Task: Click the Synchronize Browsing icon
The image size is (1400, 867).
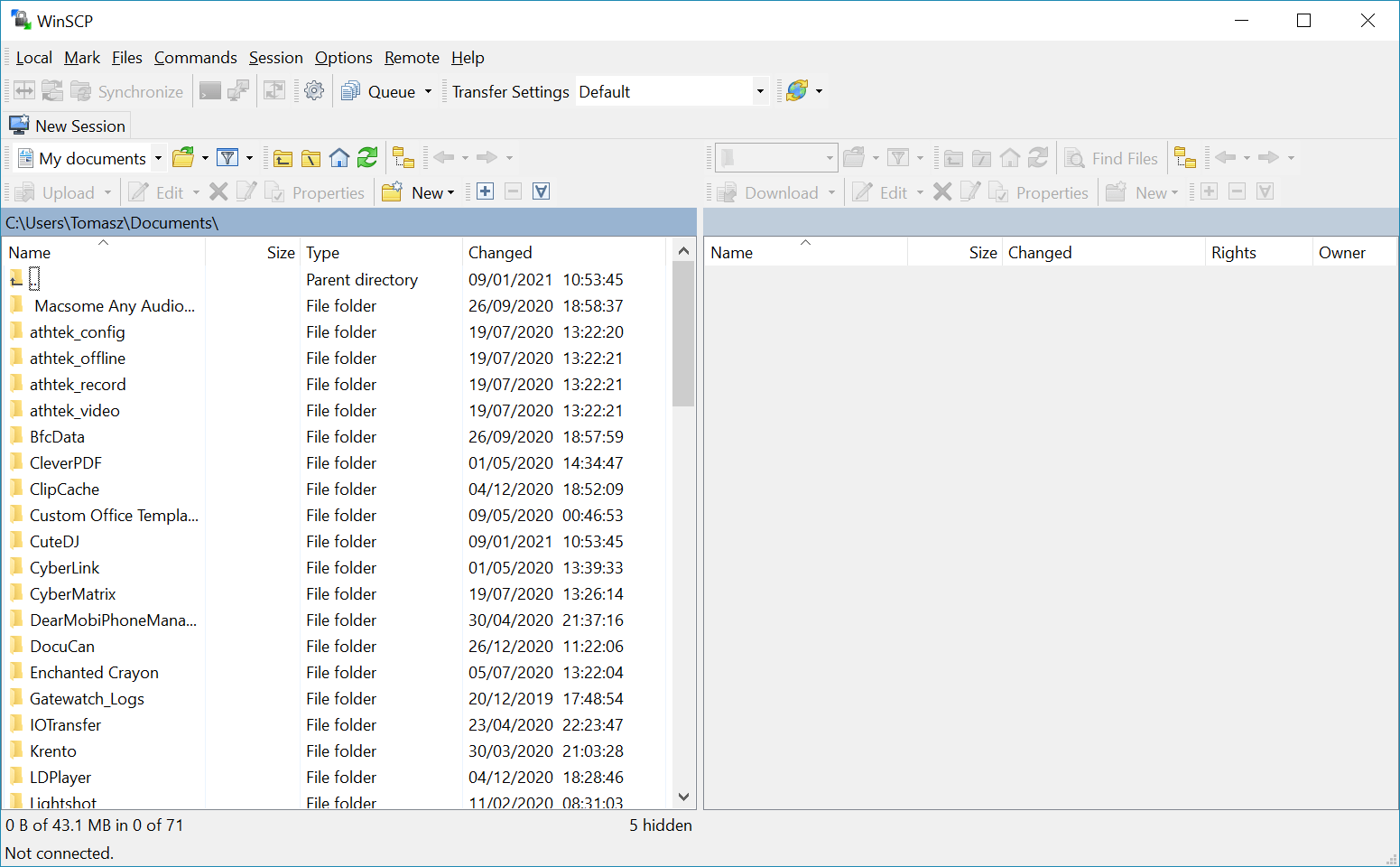Action: [274, 91]
